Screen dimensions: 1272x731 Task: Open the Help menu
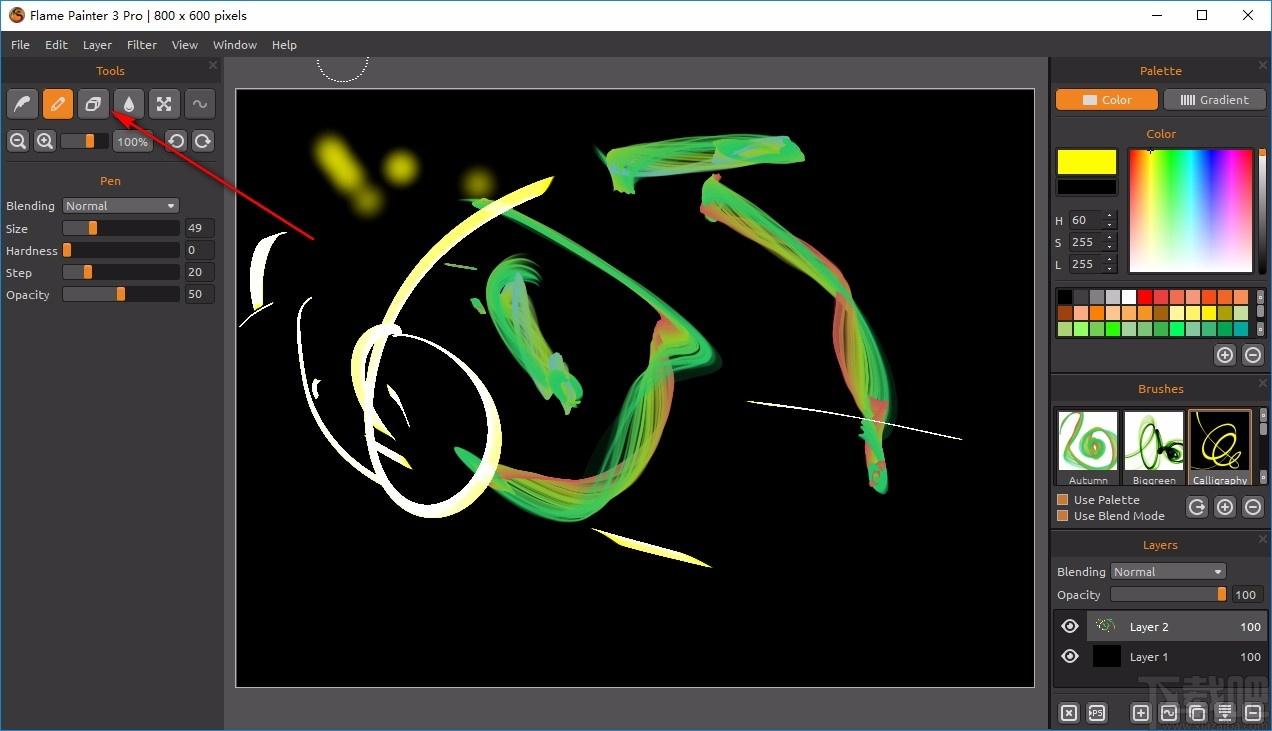click(285, 45)
